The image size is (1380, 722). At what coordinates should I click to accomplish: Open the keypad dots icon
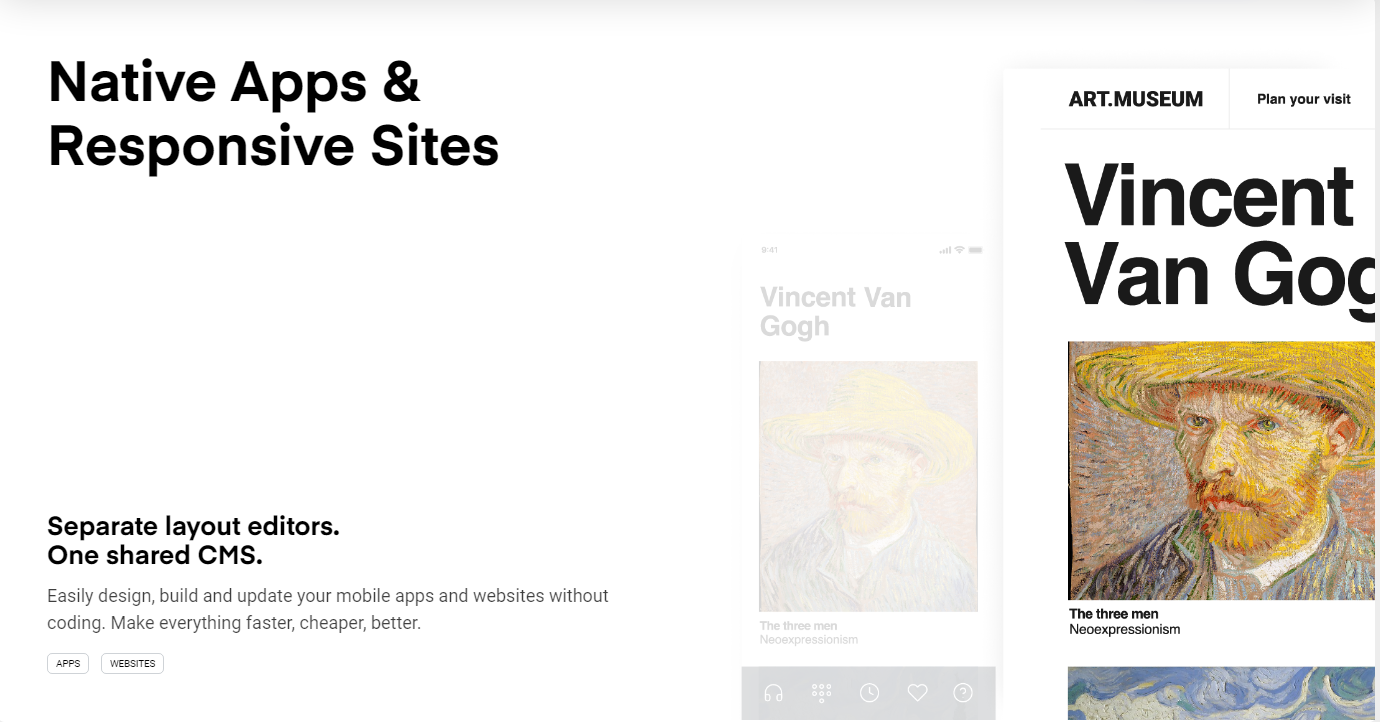(822, 692)
